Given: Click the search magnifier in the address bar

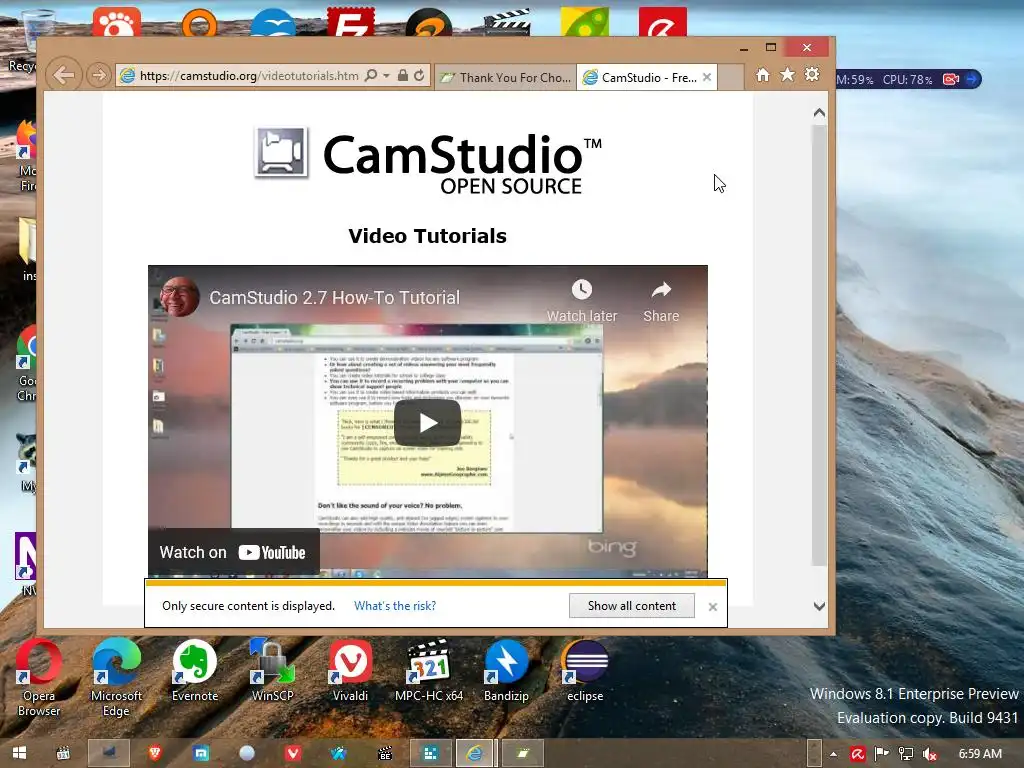Looking at the screenshot, I should point(371,76).
